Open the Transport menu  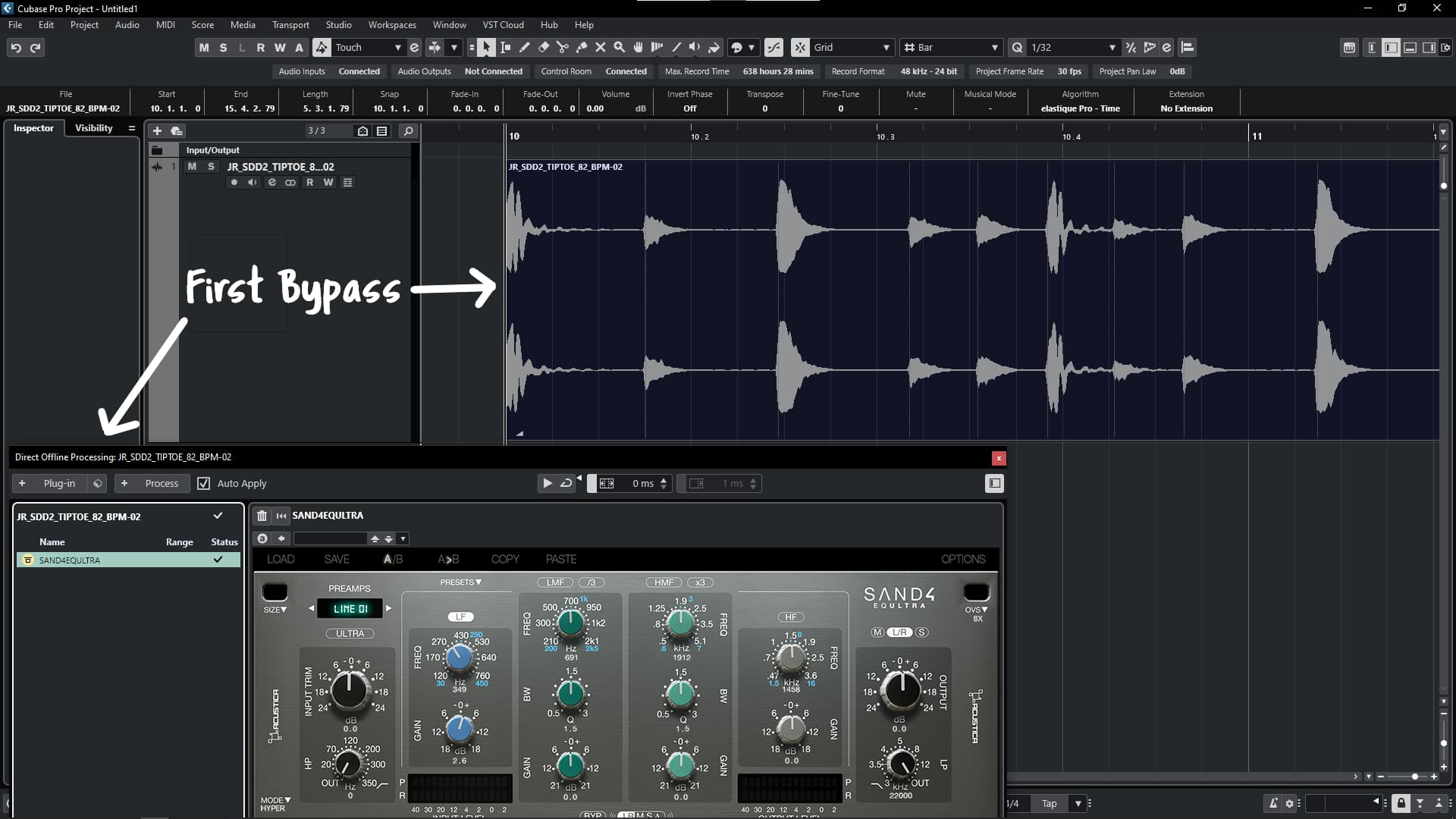tap(290, 24)
